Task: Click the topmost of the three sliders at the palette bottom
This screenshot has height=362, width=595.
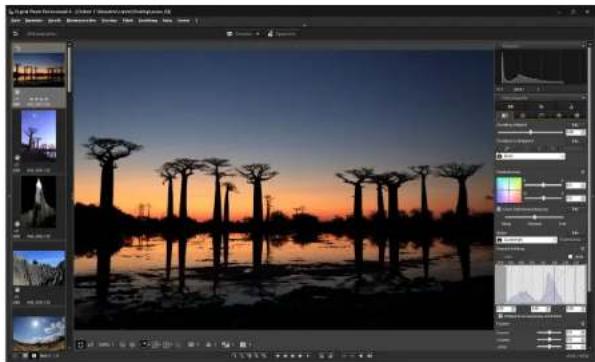Action: coord(549,332)
